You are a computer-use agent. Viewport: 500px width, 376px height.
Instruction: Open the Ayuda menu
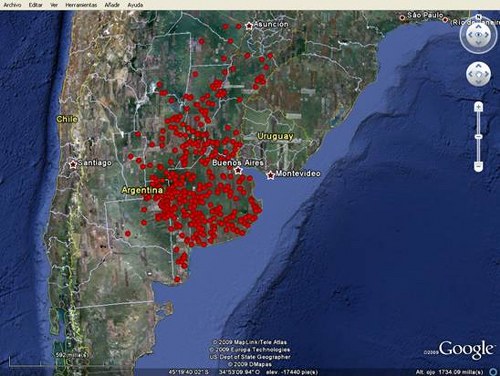pyautogui.click(x=135, y=5)
